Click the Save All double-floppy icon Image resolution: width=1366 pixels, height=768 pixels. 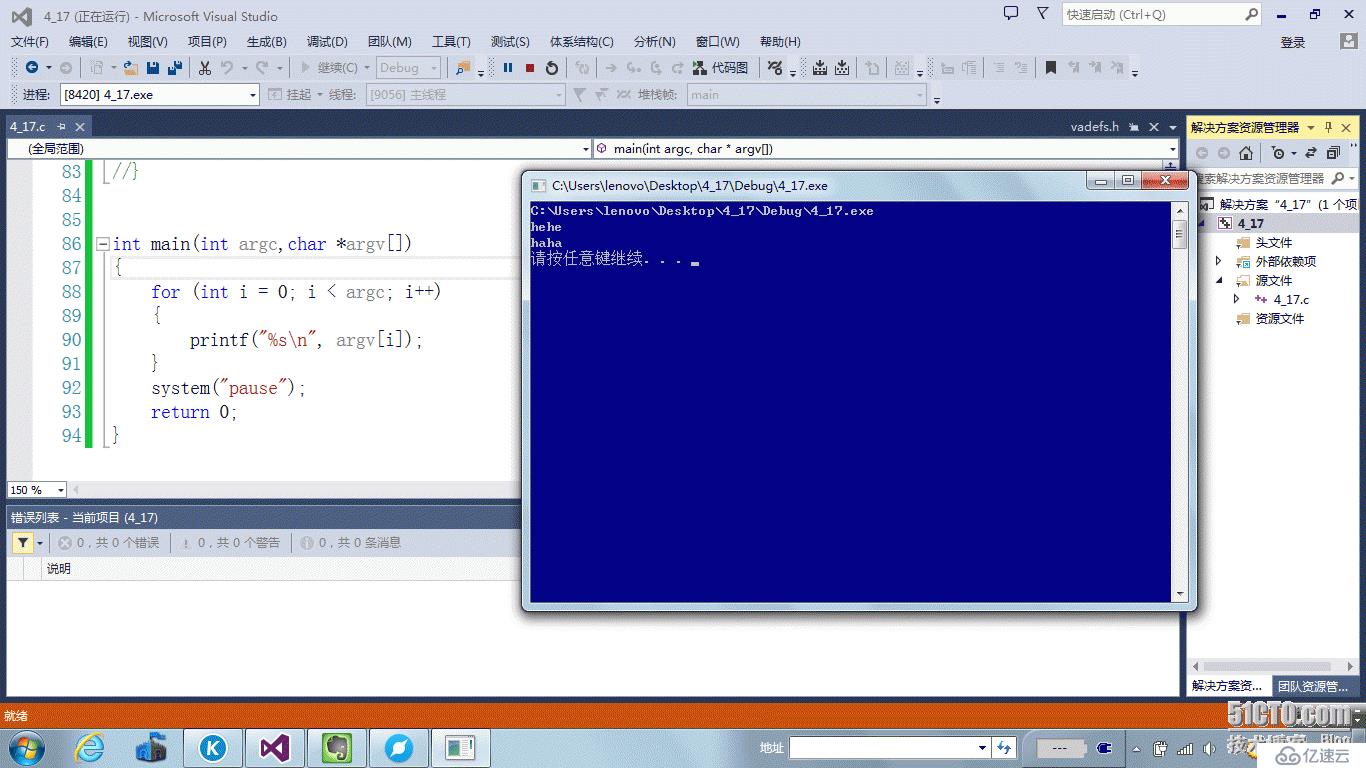point(174,68)
